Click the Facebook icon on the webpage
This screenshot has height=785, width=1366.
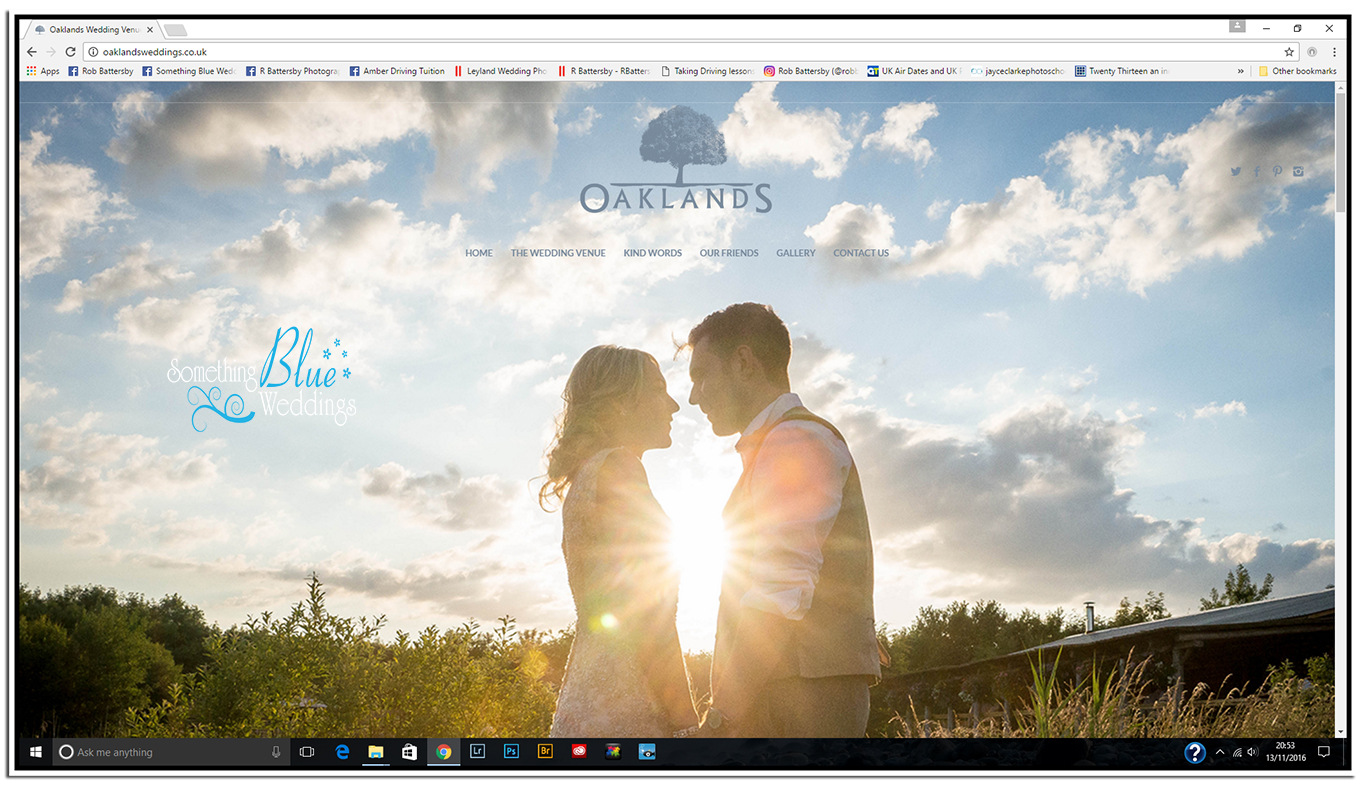point(1257,172)
